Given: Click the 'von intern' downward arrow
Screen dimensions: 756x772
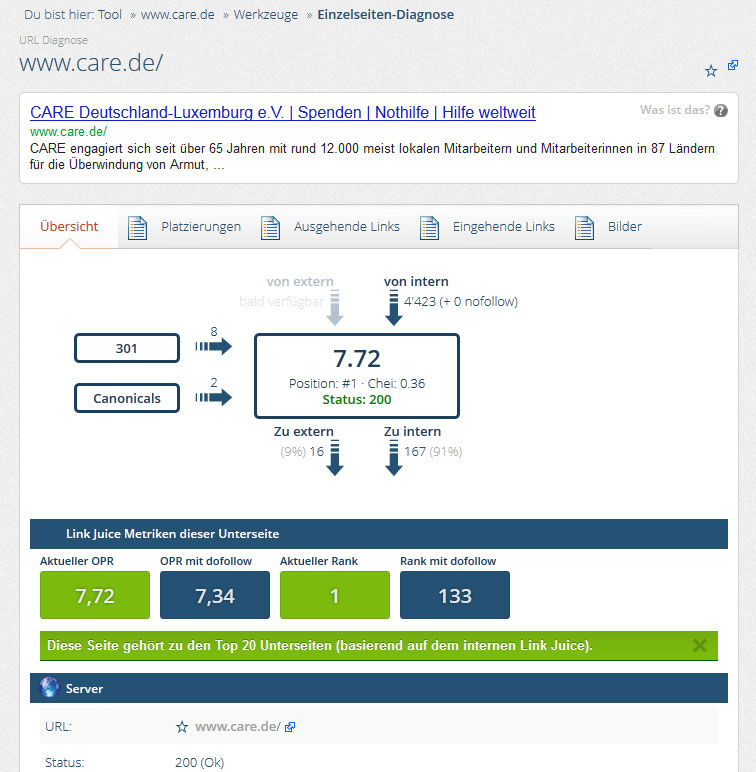Looking at the screenshot, I should coord(393,308).
